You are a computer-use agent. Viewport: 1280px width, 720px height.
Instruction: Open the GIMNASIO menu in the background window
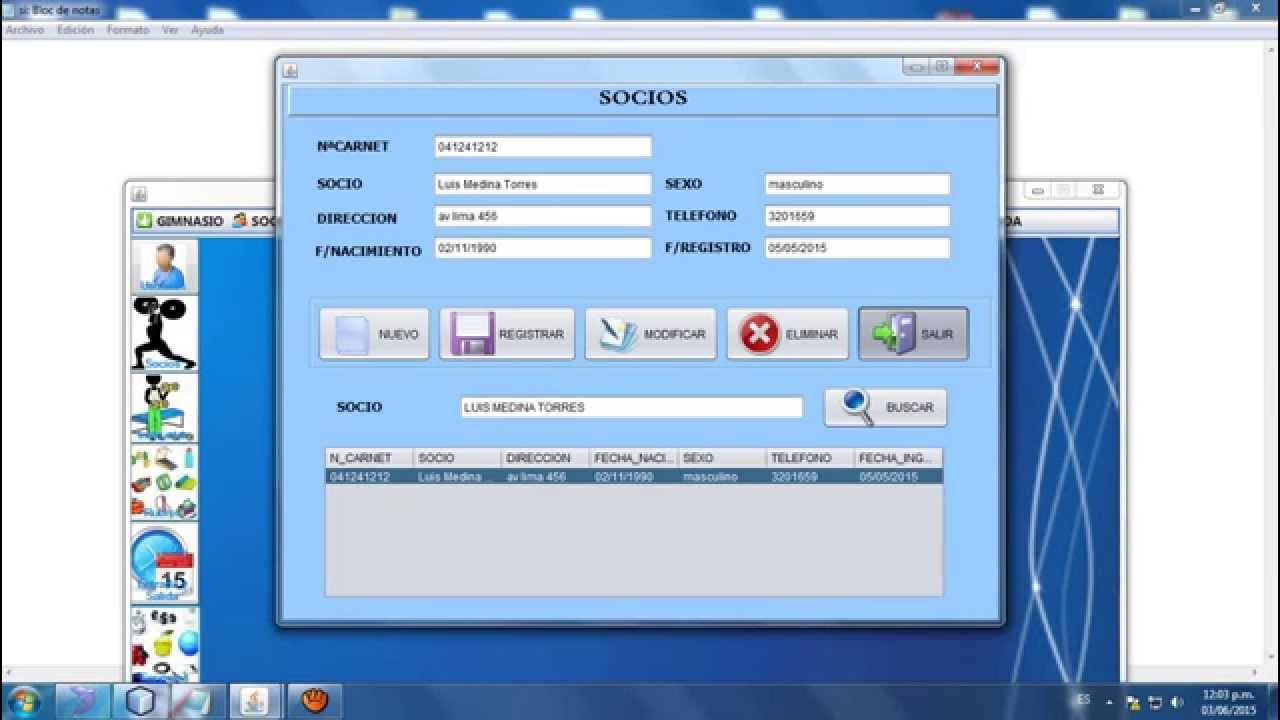pos(180,221)
